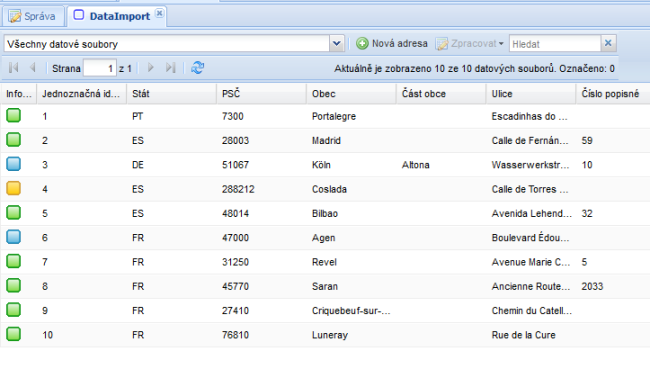This screenshot has height=369, width=650.
Task: Click the Calle de Torres ... street cell
Action: [530, 189]
